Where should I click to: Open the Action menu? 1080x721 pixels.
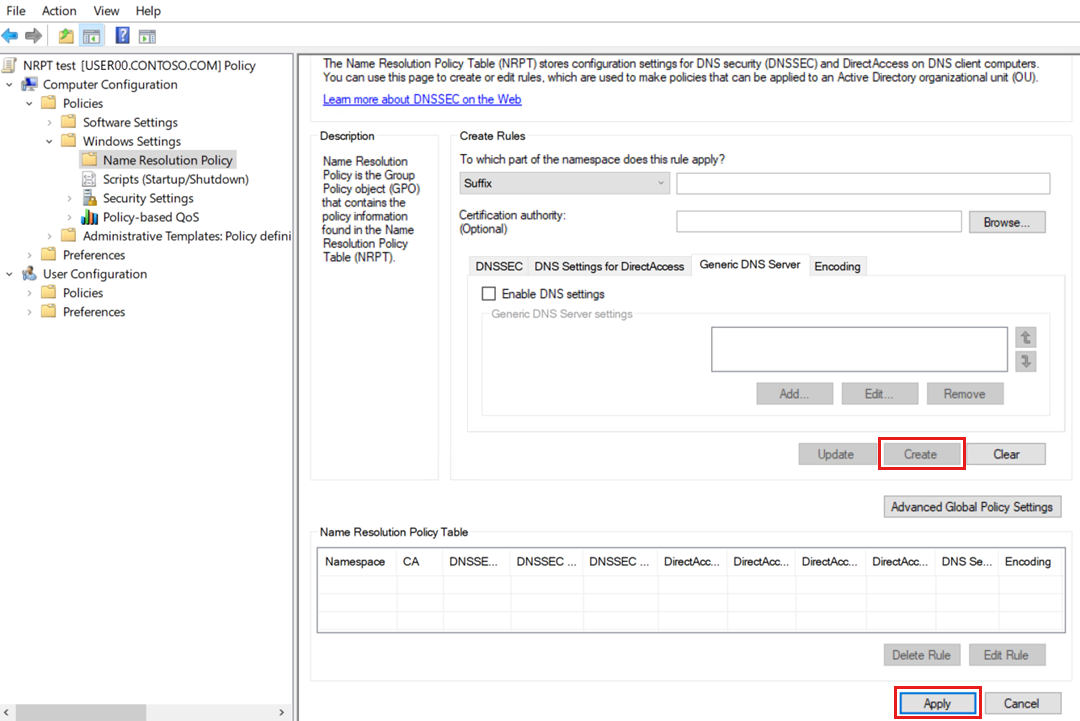[x=59, y=10]
